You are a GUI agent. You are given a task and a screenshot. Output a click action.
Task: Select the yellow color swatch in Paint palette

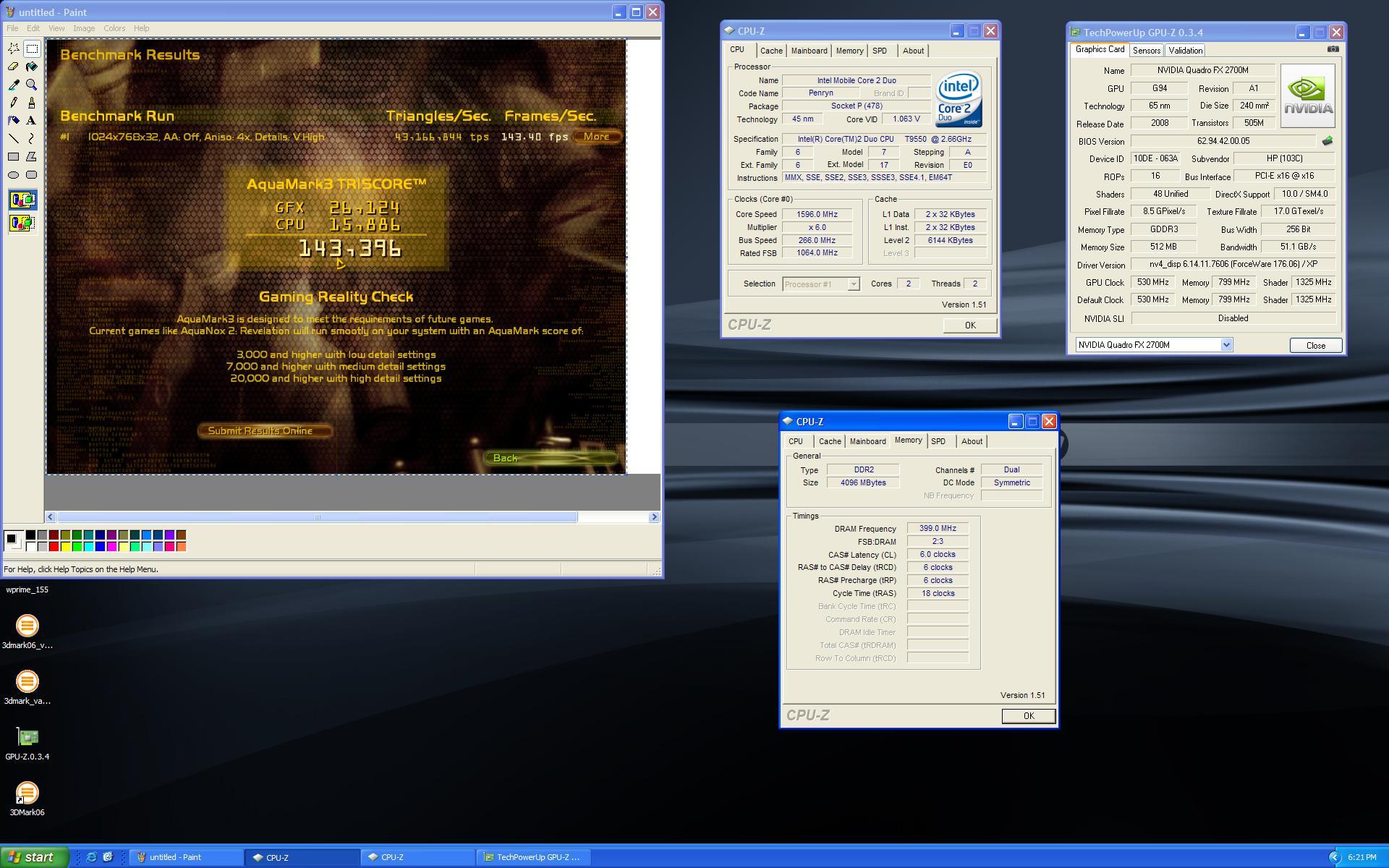point(66,547)
